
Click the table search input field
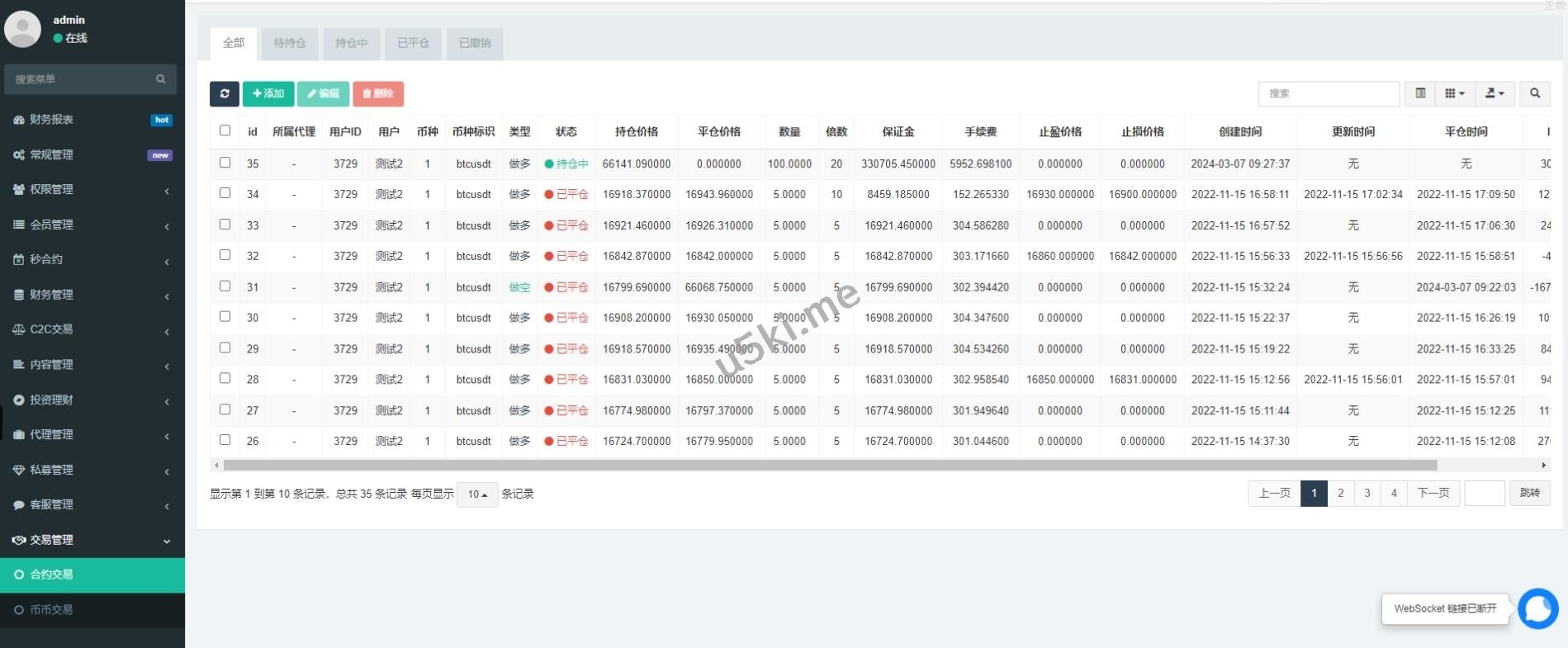pos(1328,94)
